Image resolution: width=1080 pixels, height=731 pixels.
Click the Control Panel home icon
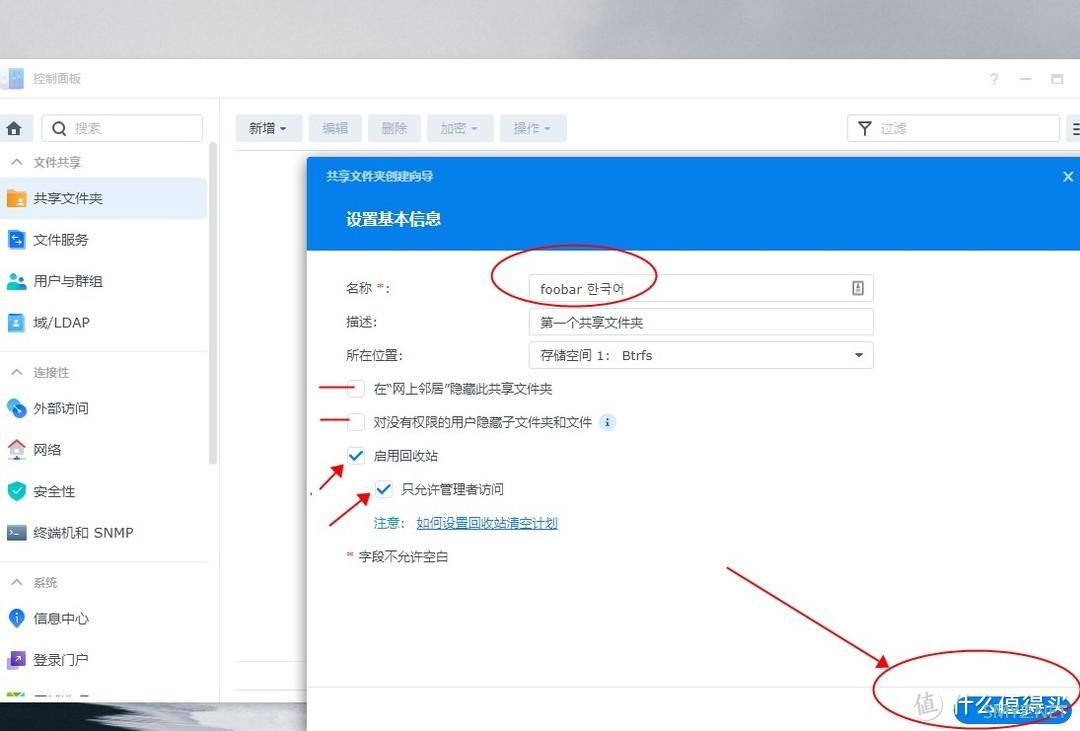click(14, 128)
